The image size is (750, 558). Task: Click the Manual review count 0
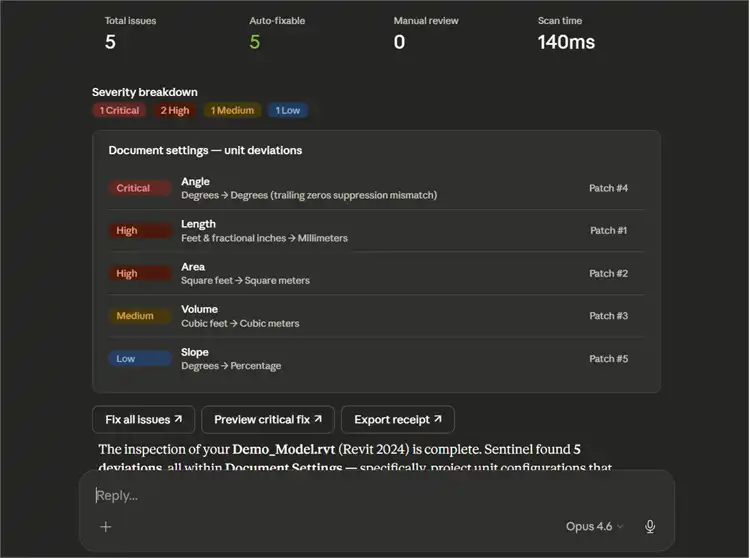coord(399,42)
